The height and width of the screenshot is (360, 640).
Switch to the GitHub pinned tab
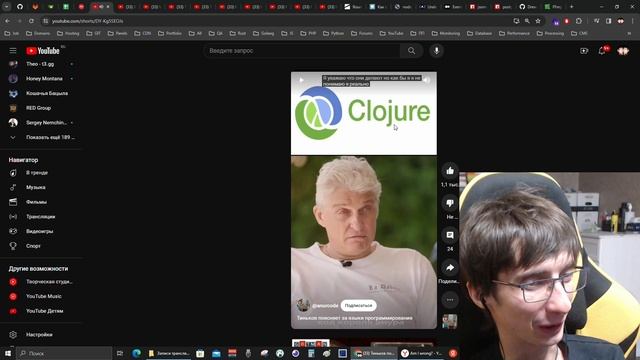click(x=20, y=7)
